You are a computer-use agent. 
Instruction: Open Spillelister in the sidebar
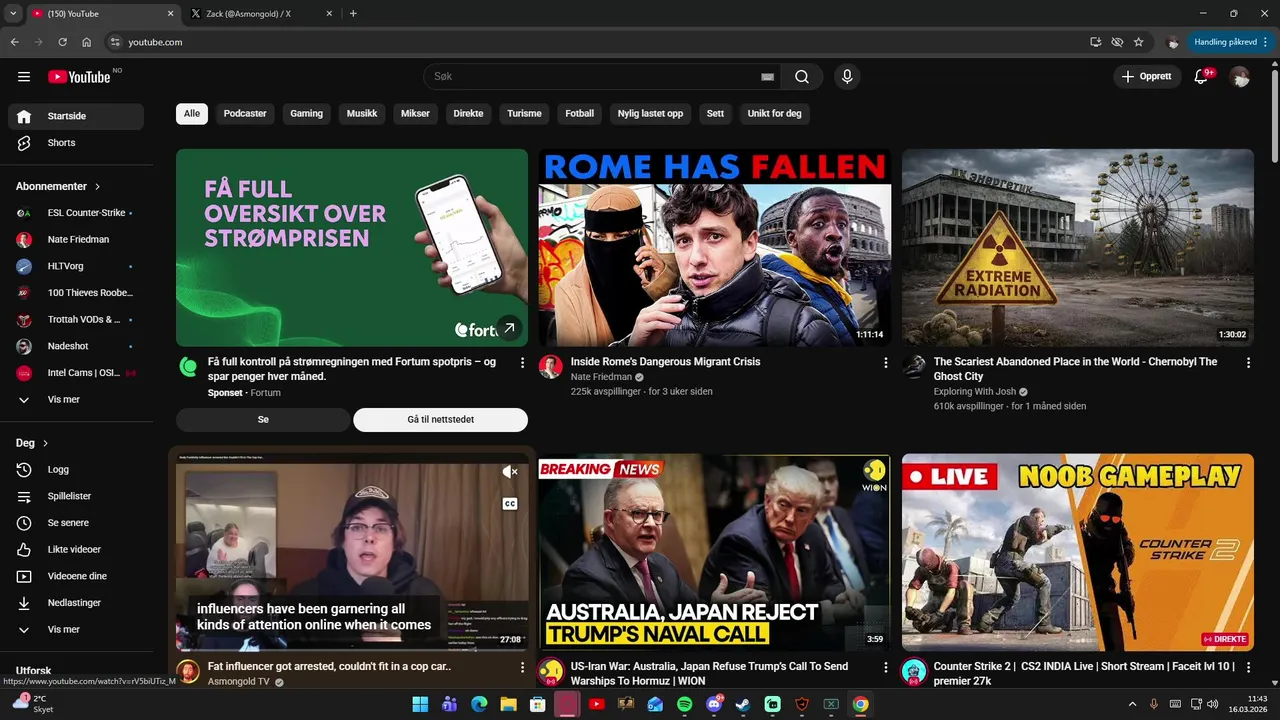coord(76,496)
